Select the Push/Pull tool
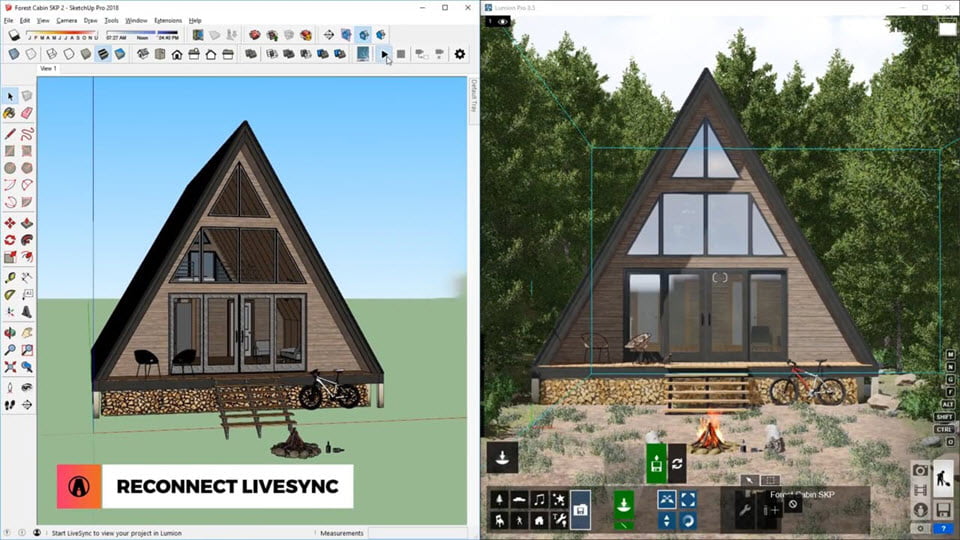The image size is (960, 540). click(27, 223)
